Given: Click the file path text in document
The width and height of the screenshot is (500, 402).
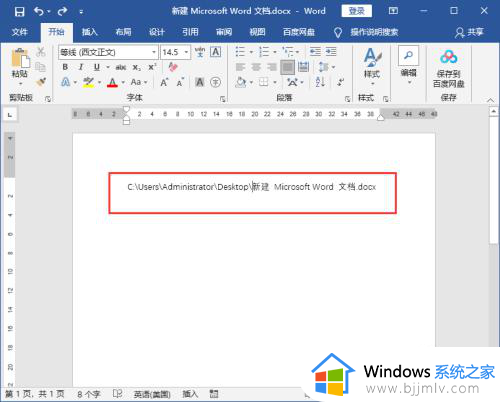Looking at the screenshot, I should 252,187.
